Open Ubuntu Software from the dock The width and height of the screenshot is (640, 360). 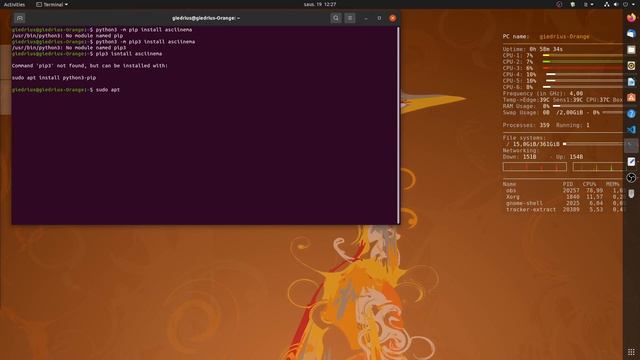pyautogui.click(x=631, y=98)
